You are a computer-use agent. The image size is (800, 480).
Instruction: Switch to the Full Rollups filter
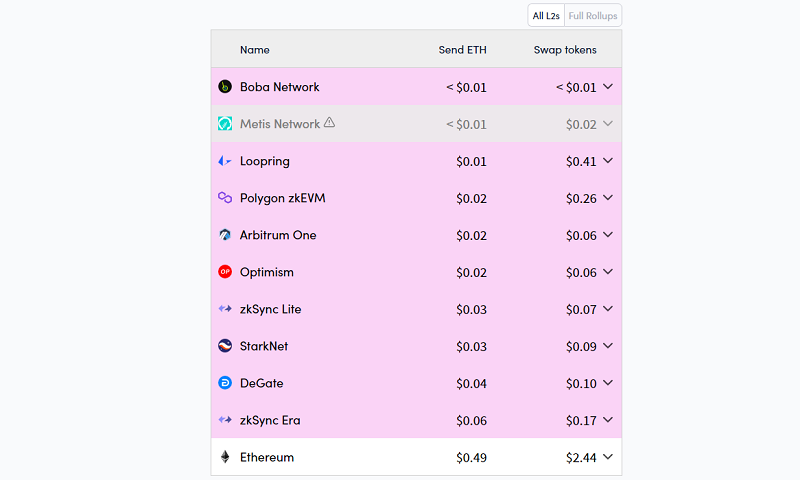pos(593,15)
